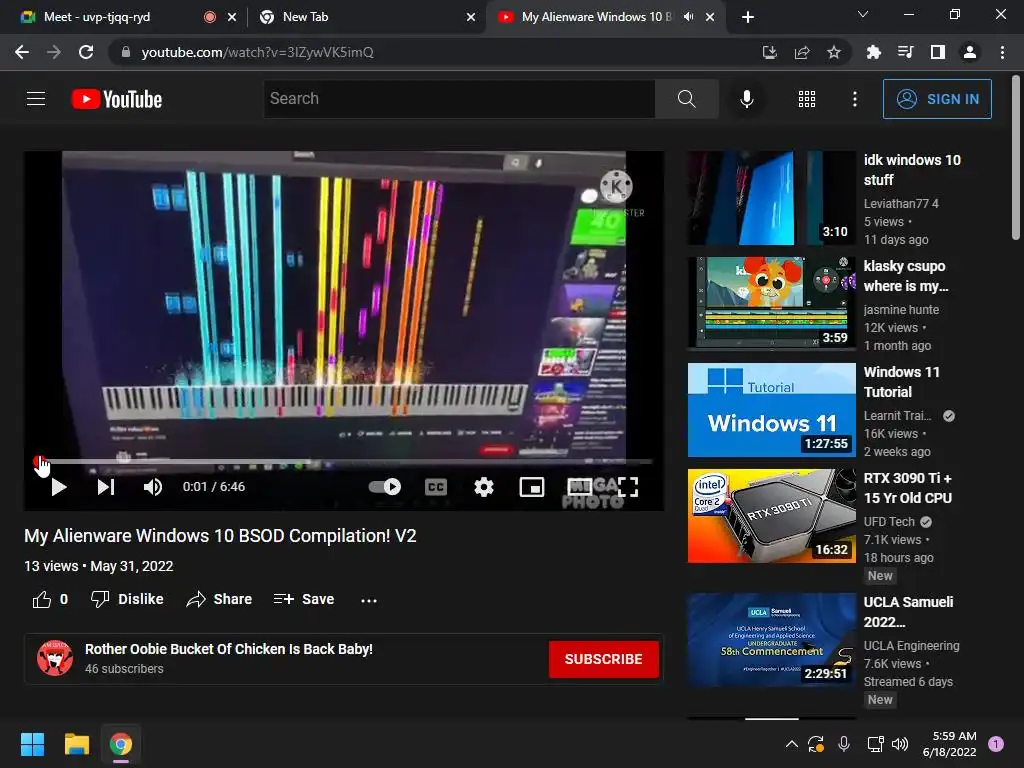Image resolution: width=1024 pixels, height=768 pixels.
Task: Open Windows Start menu
Action: click(32, 744)
